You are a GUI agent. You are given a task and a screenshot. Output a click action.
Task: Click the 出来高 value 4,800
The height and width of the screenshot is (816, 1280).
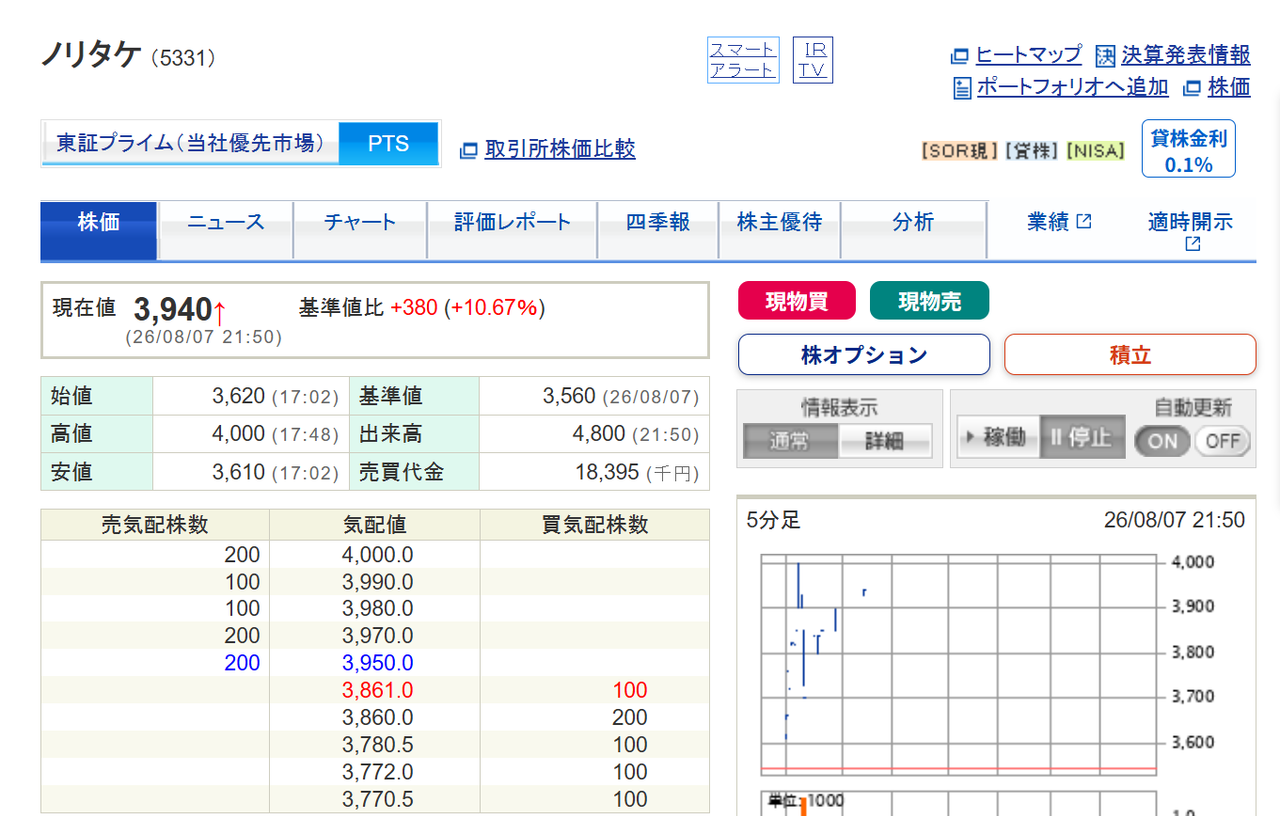tap(599, 434)
